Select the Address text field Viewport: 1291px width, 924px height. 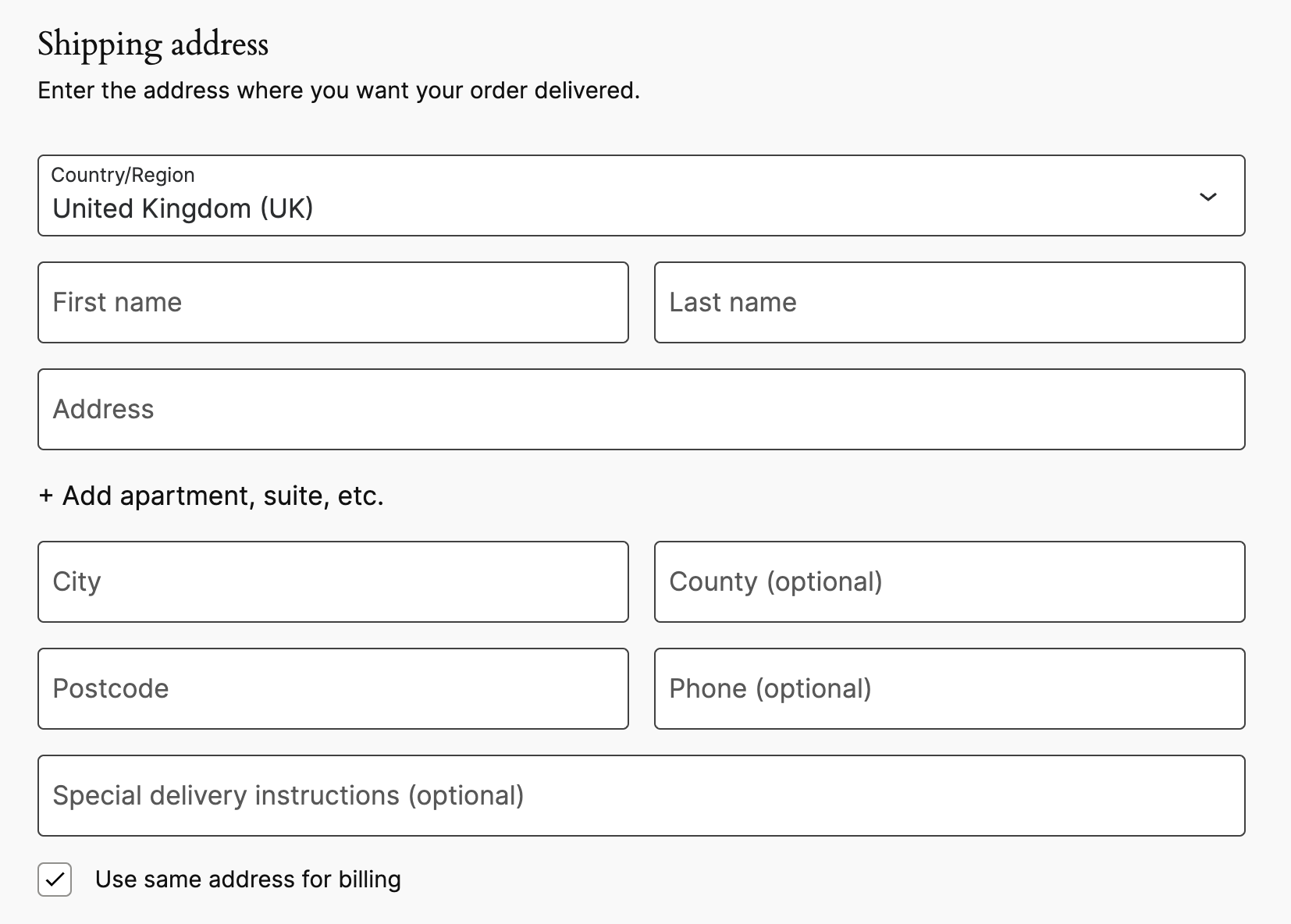tap(641, 409)
